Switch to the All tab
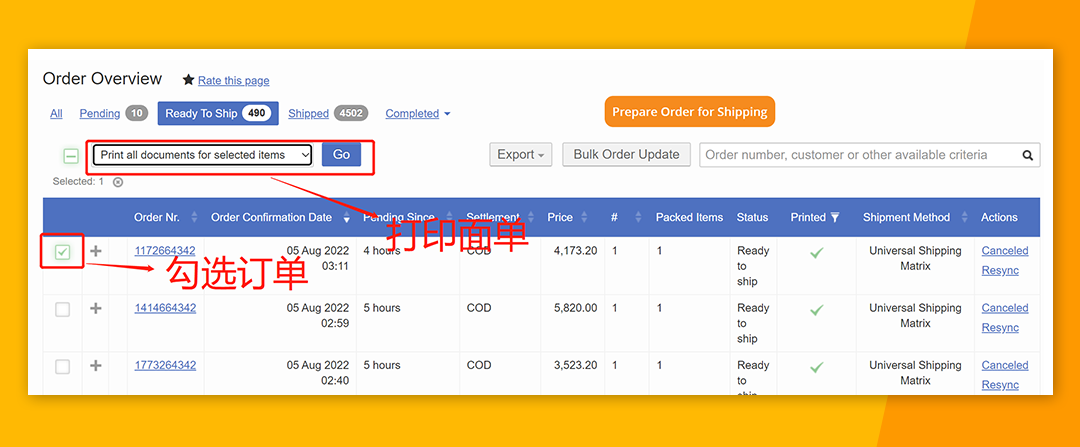1080x447 pixels. pos(56,114)
